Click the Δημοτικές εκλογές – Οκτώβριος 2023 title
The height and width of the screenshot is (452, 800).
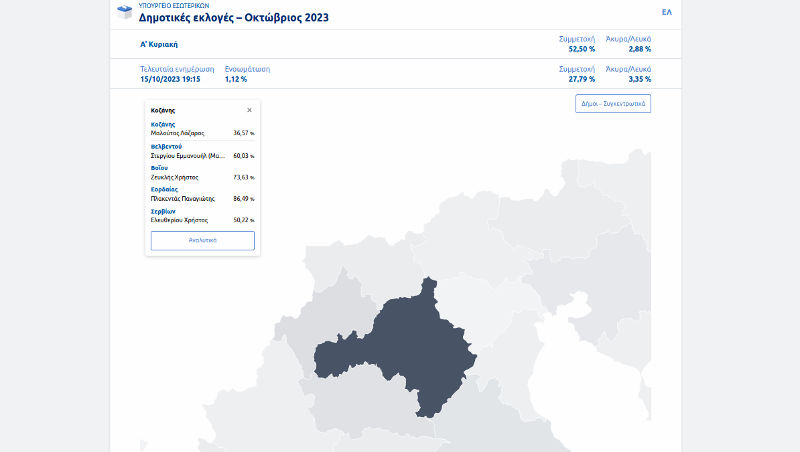point(233,18)
